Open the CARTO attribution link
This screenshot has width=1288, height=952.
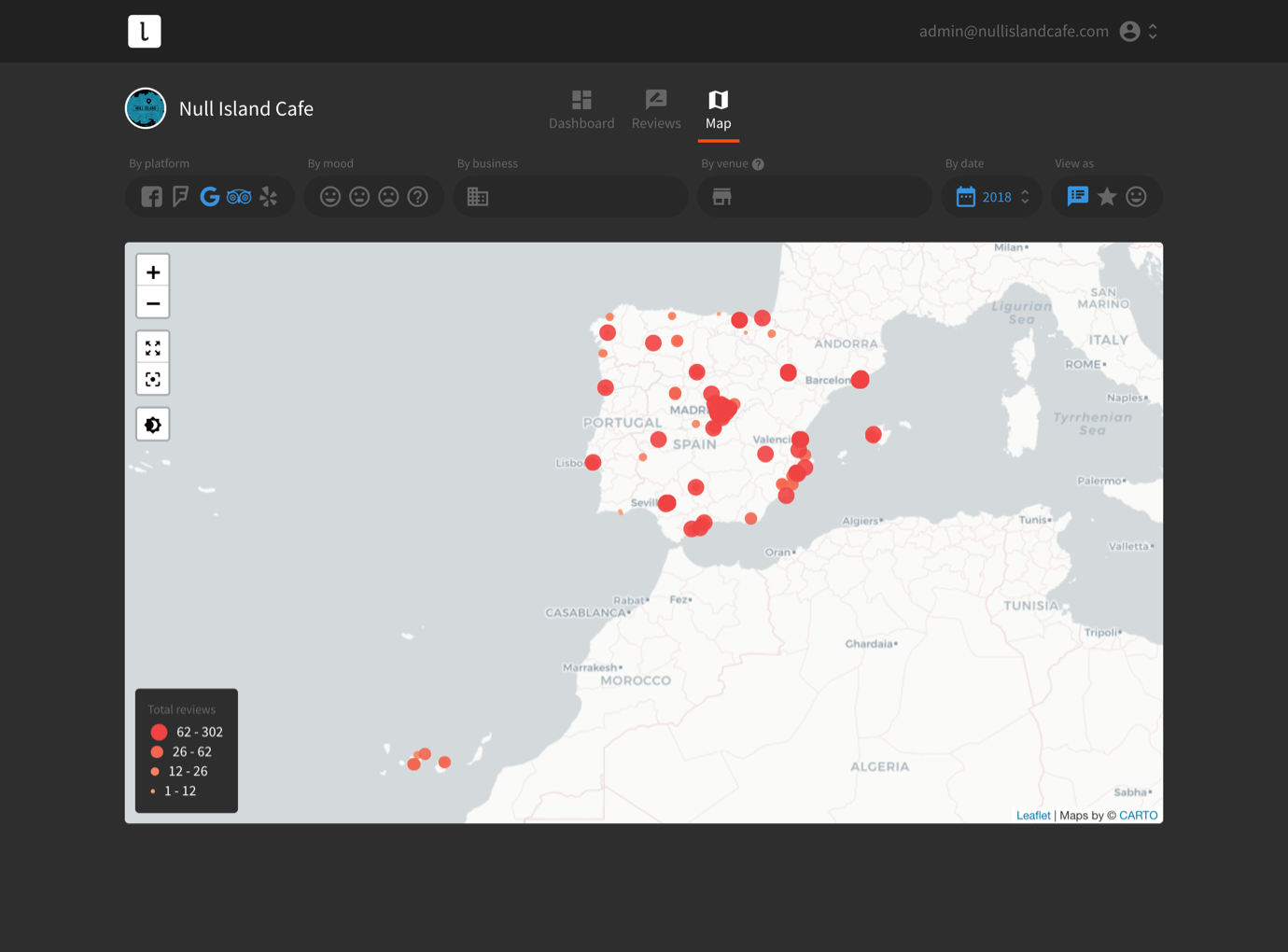pyautogui.click(x=1138, y=816)
